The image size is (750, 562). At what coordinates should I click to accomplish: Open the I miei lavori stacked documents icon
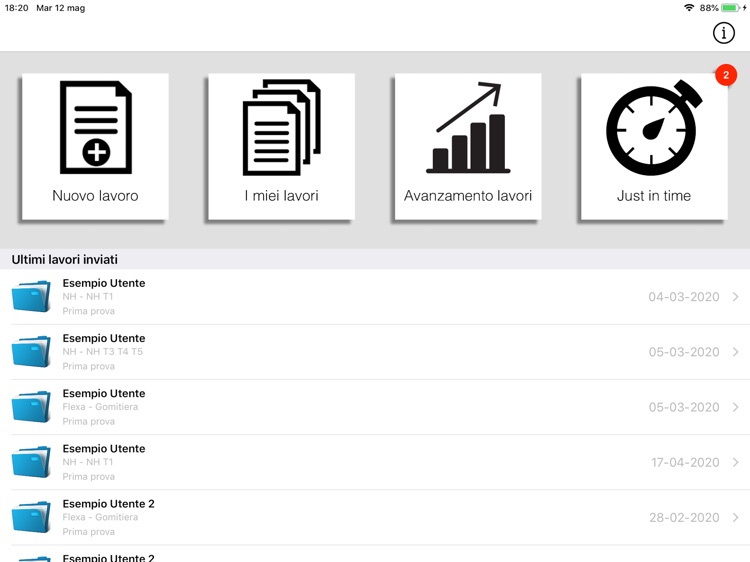pyautogui.click(x=282, y=127)
